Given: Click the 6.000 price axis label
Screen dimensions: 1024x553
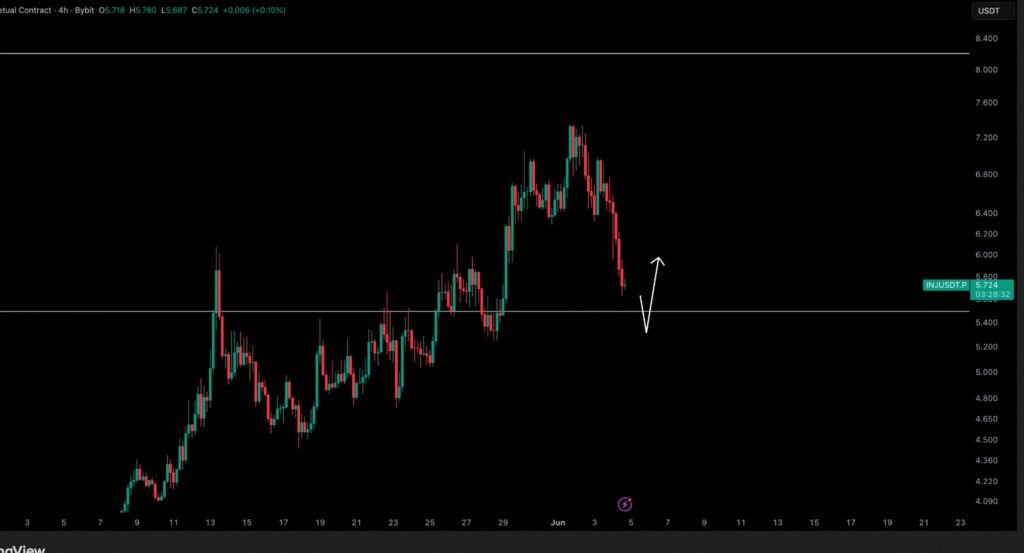Looking at the screenshot, I should (986, 255).
